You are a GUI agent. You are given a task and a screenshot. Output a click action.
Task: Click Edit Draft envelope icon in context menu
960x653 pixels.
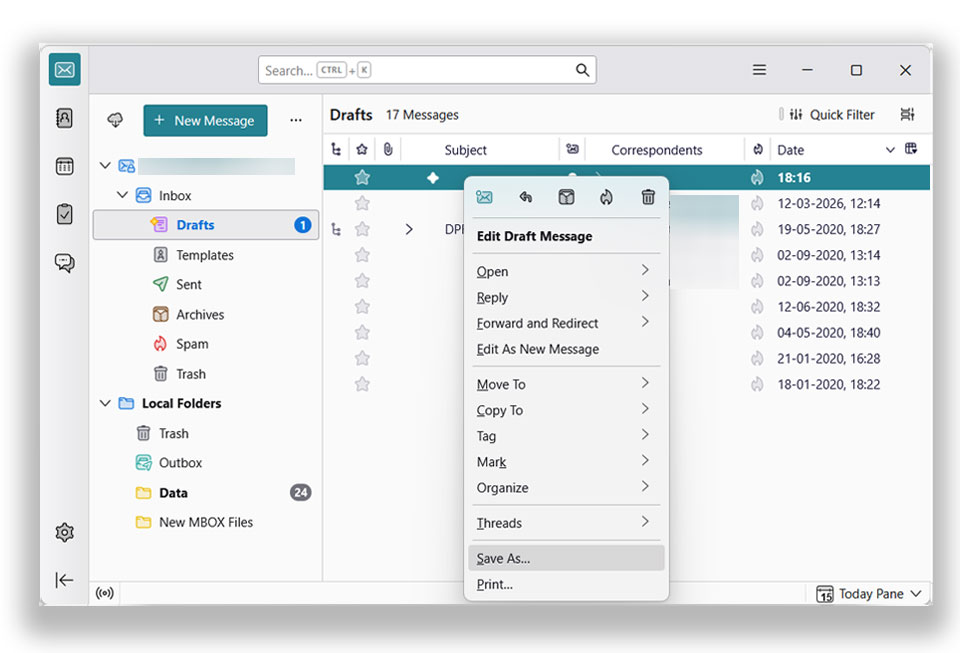click(x=484, y=197)
